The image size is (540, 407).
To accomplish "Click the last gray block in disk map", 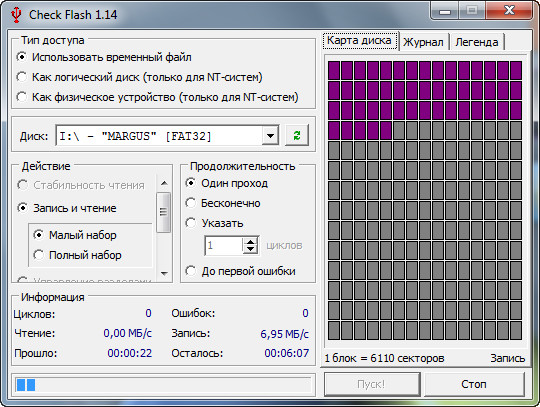I will (516, 330).
